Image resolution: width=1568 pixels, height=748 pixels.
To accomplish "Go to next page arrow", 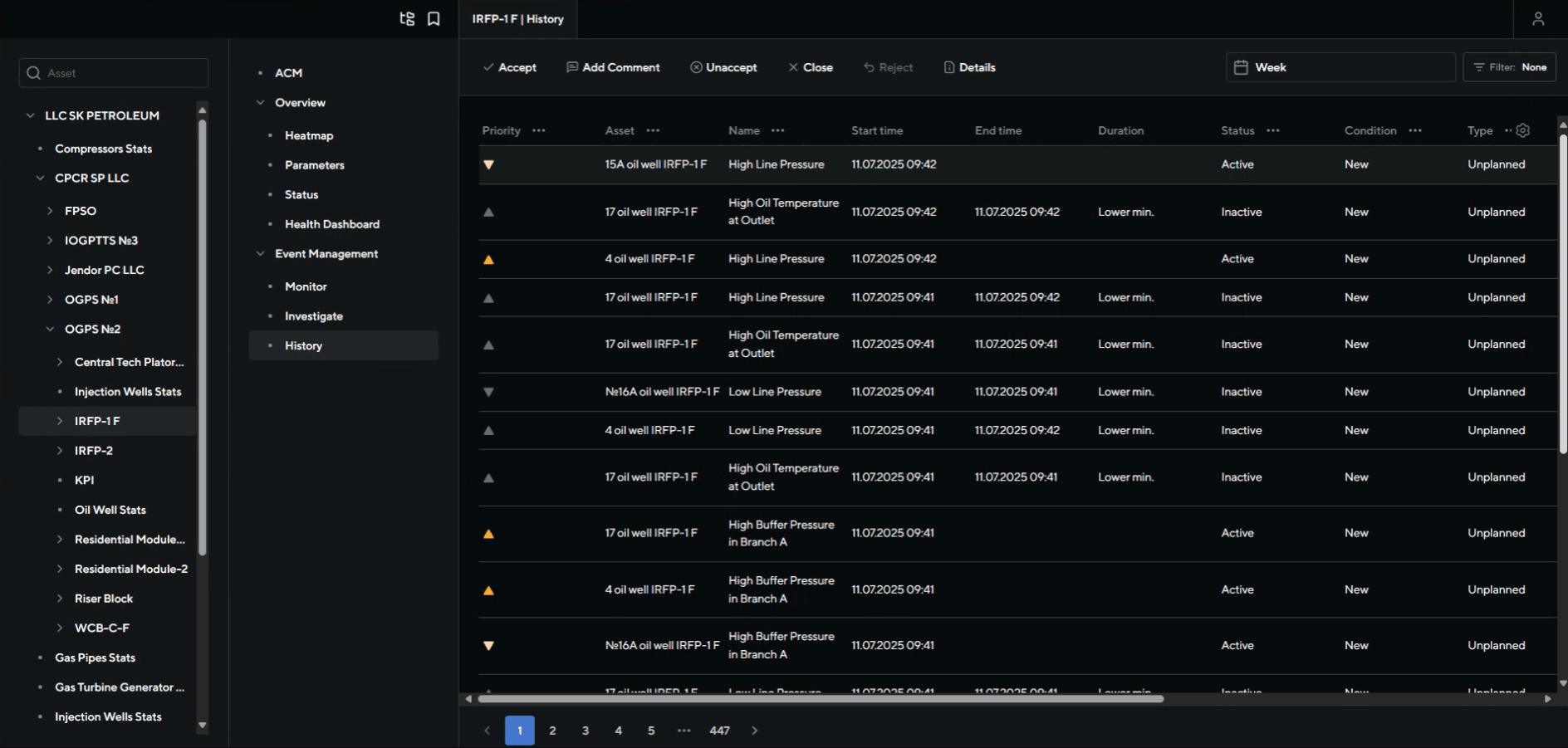I will [x=754, y=731].
